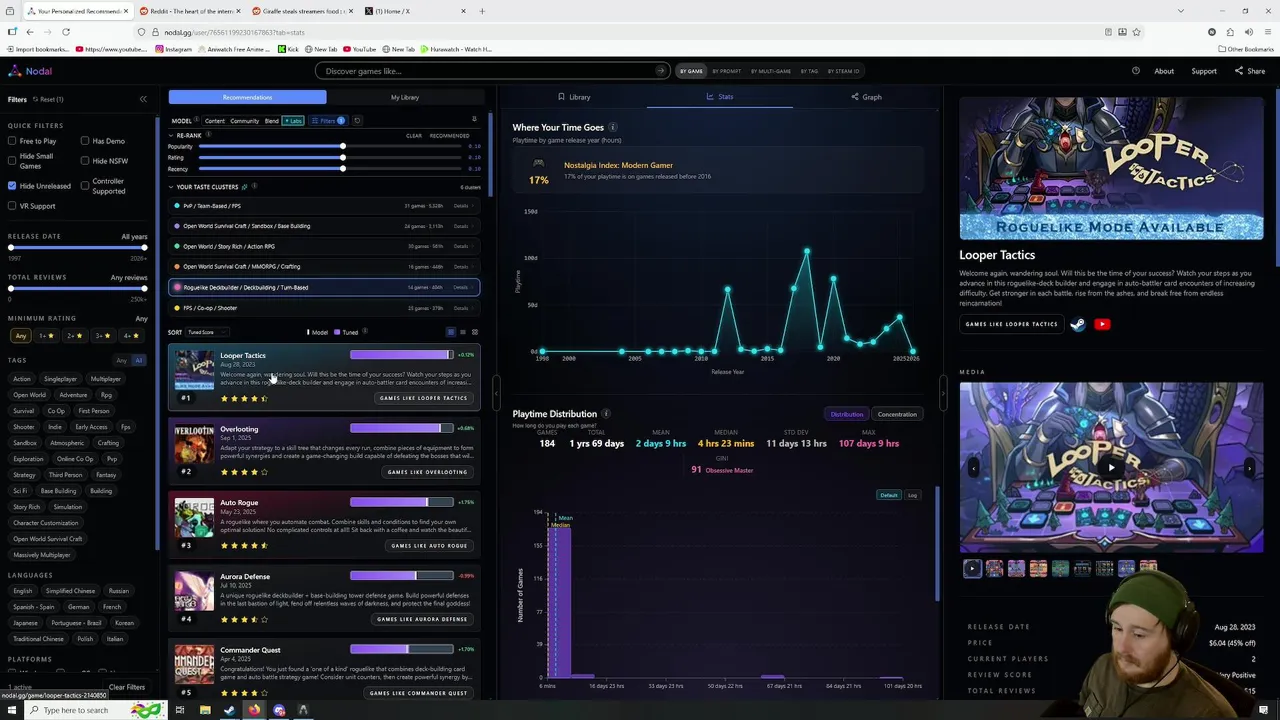Enable the Controller Supported checkbox
The height and width of the screenshot is (720, 1280).
85,186
